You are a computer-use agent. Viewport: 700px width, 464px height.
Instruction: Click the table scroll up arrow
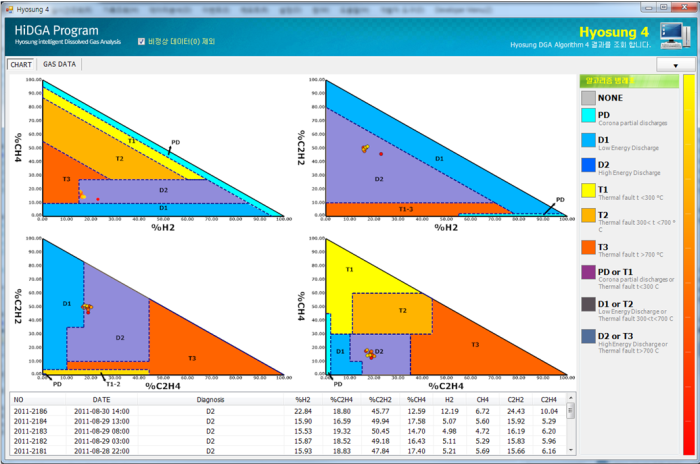tap(571, 397)
